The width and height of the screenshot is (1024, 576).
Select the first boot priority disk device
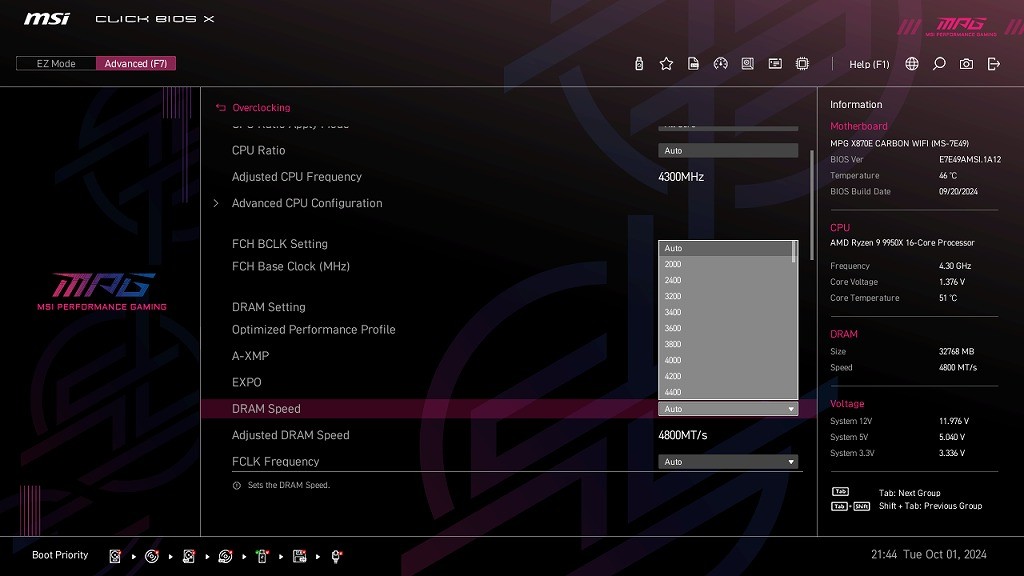tap(116, 556)
